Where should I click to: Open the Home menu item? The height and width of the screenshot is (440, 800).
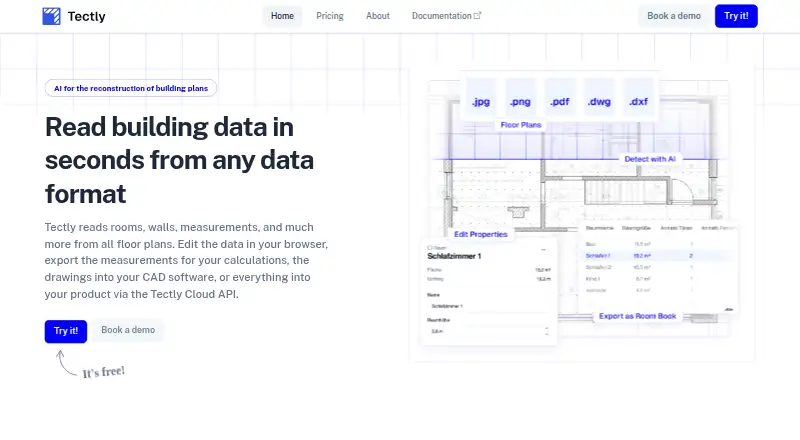pos(282,16)
